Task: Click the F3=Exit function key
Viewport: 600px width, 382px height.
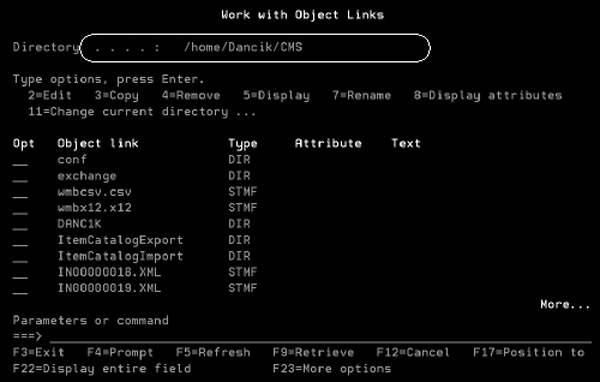Action: [x=39, y=352]
